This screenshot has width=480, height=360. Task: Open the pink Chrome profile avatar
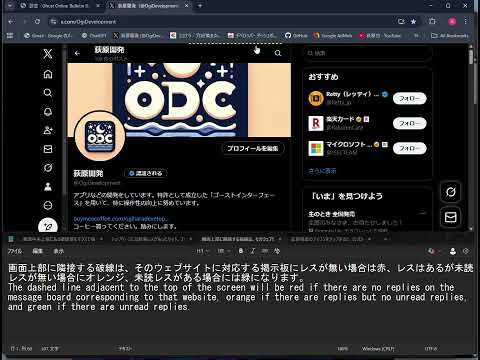(x=452, y=22)
